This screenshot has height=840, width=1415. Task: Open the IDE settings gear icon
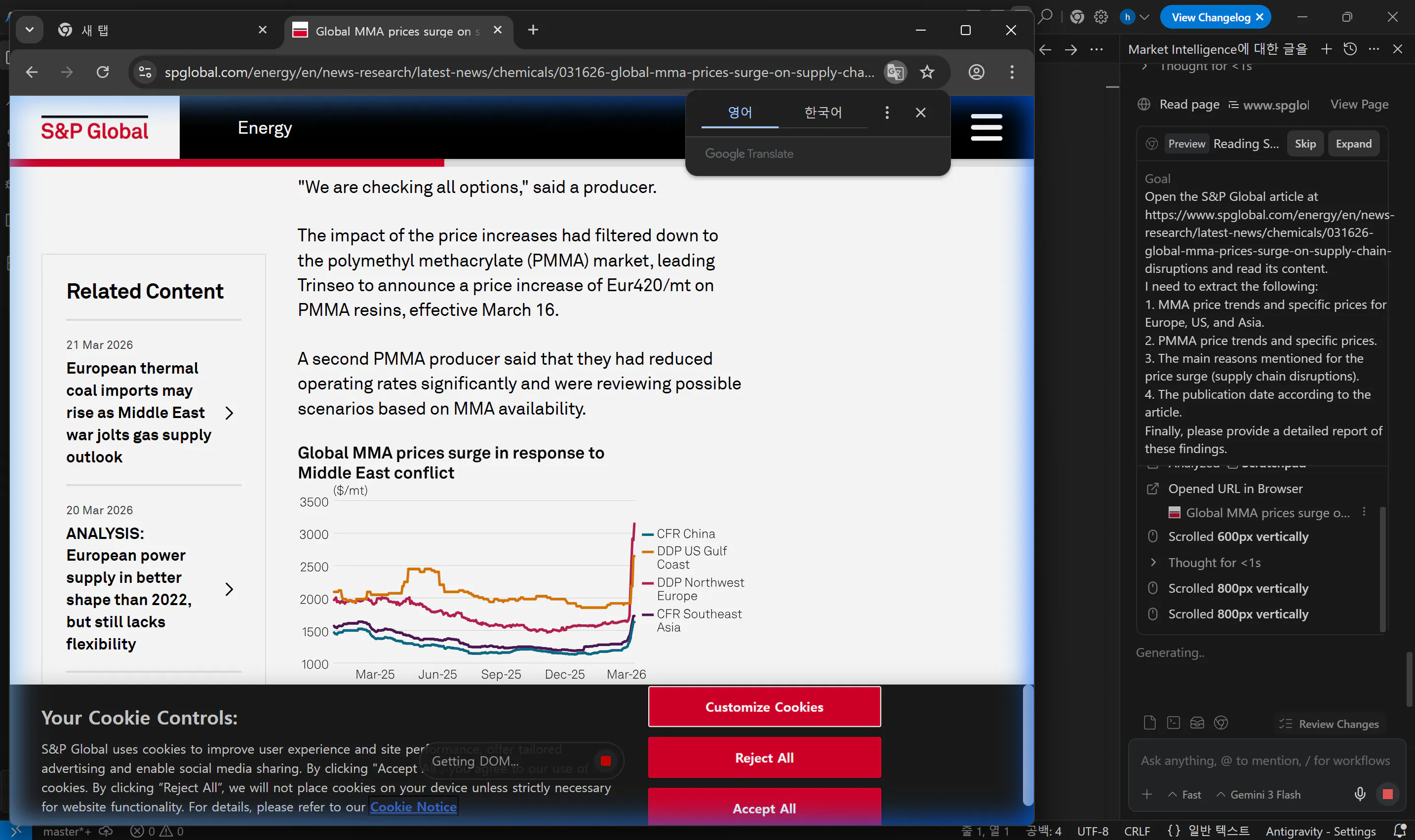(x=1101, y=17)
